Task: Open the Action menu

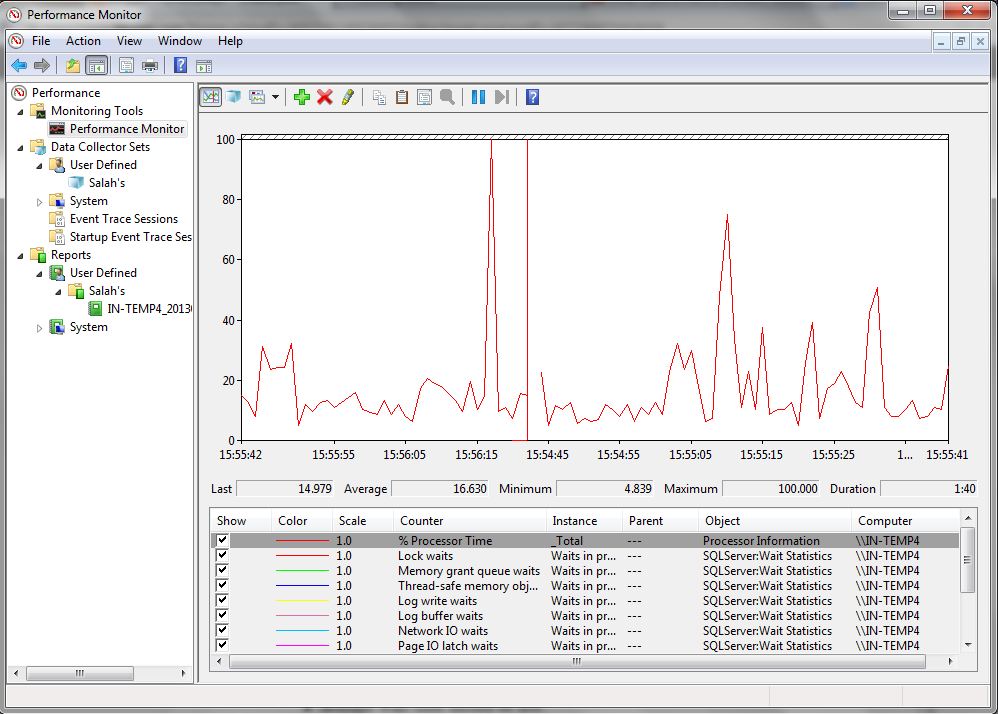Action: (x=83, y=41)
